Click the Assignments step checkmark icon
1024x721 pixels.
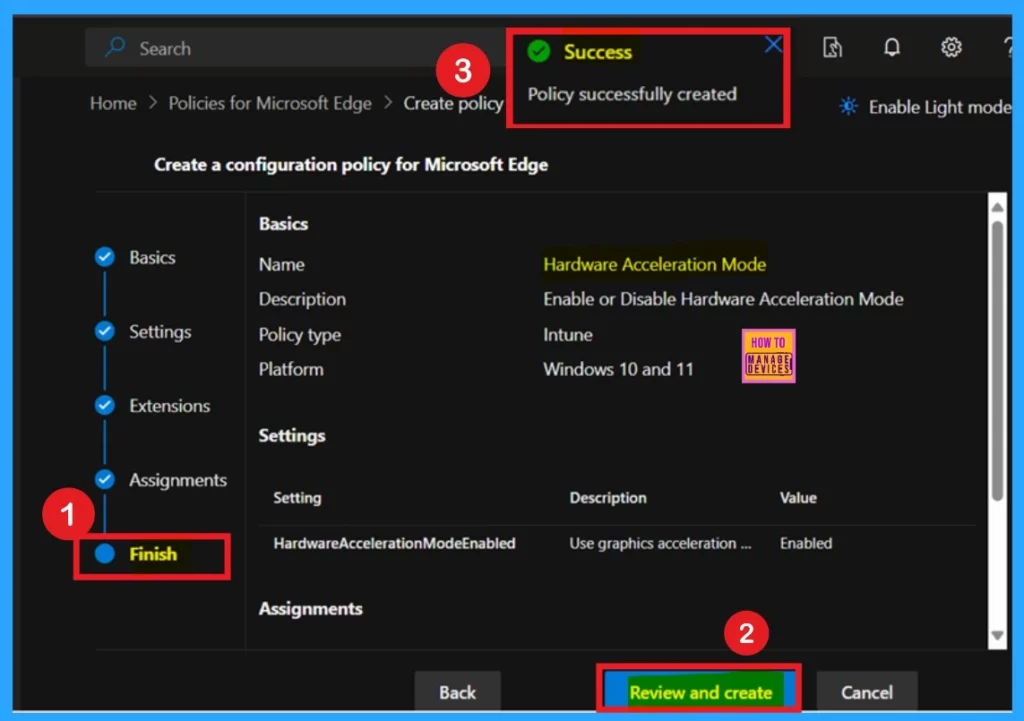click(x=104, y=479)
